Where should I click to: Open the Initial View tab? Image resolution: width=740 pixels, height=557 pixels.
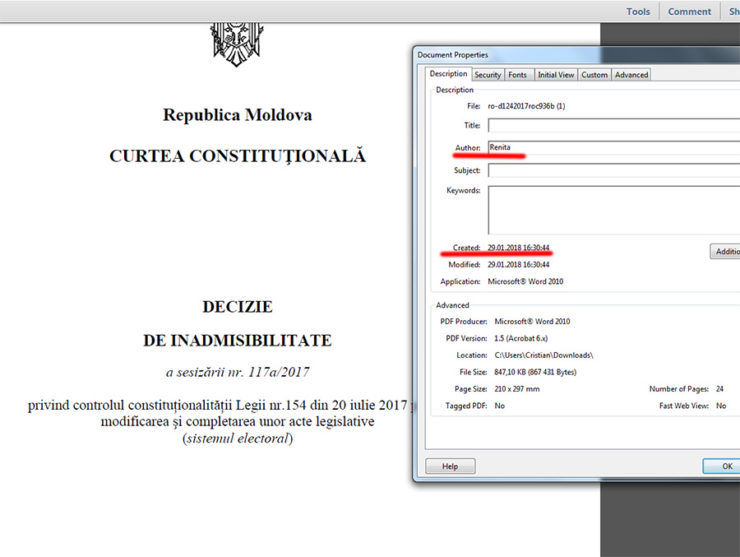coord(555,75)
